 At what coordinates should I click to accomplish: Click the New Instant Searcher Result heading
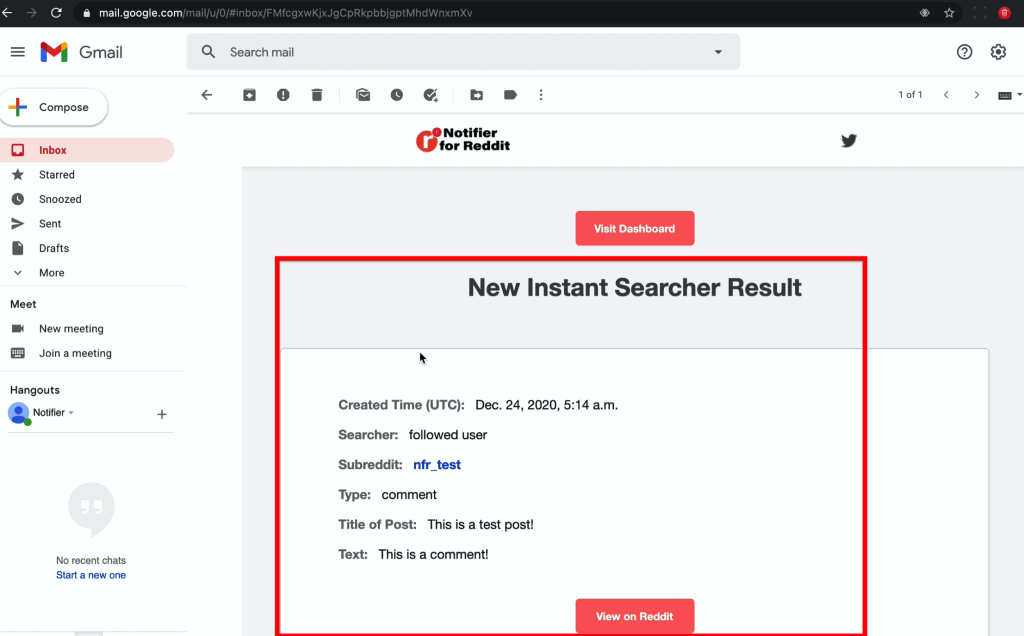pos(634,287)
